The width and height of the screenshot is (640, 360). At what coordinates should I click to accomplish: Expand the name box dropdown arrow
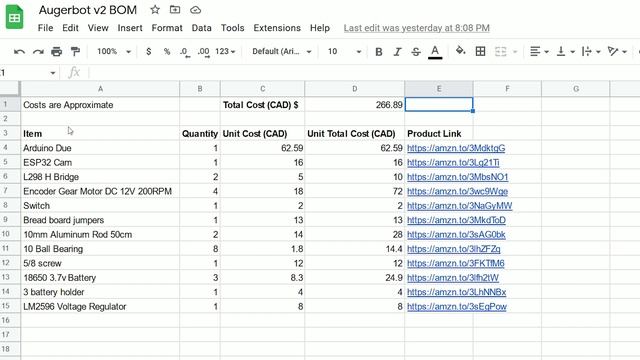pyautogui.click(x=53, y=73)
